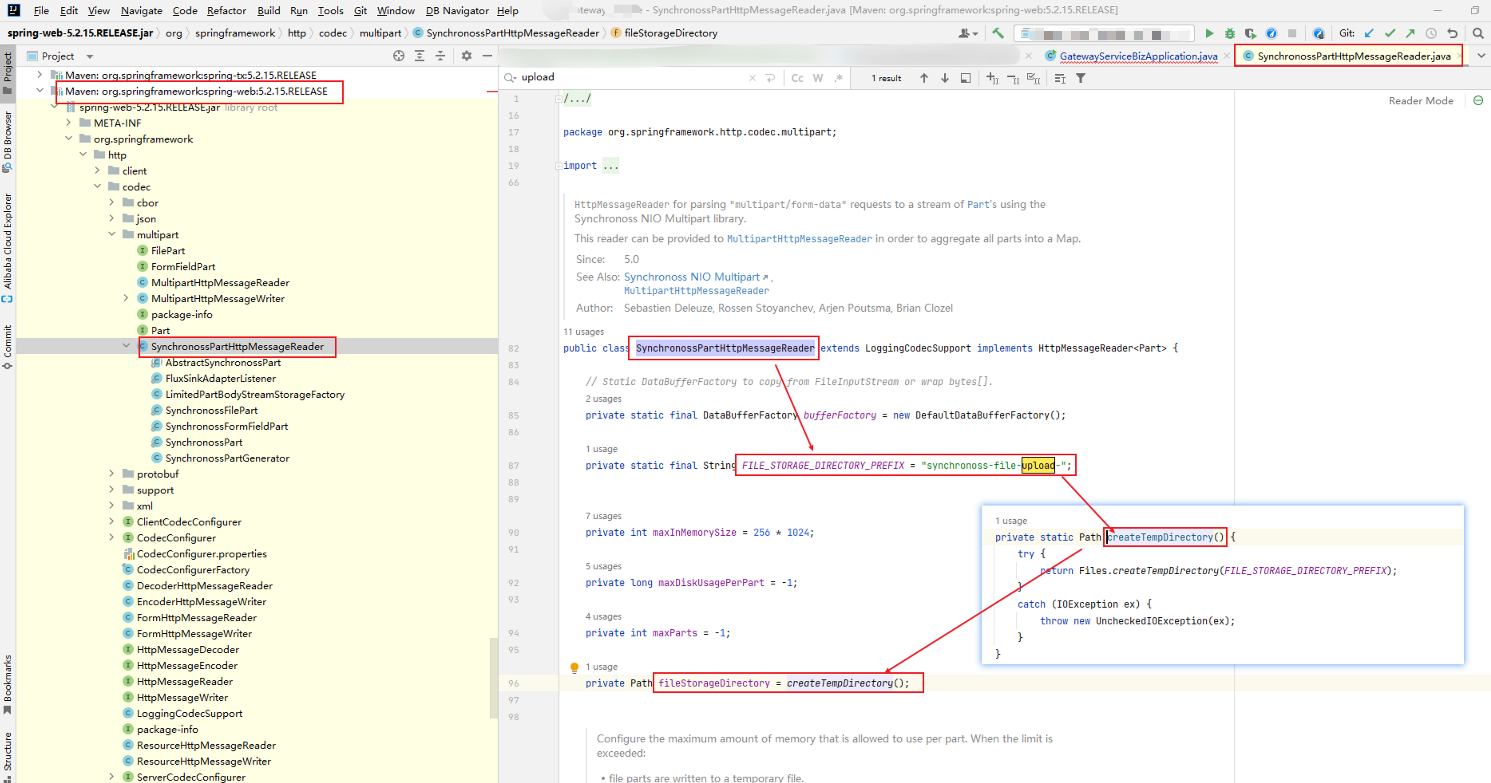The width and height of the screenshot is (1491, 783).
Task: Run with coverage shield icon
Action: pyautogui.click(x=1250, y=33)
